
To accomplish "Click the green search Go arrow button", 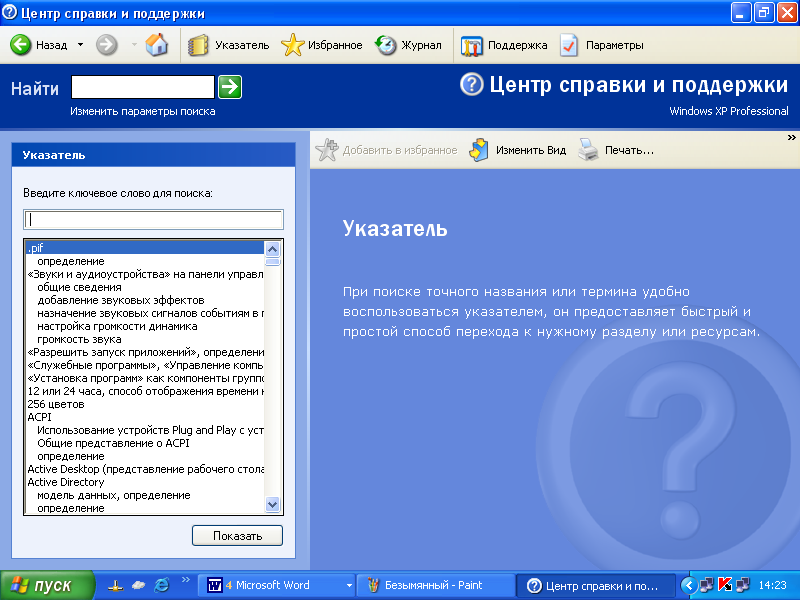I will pos(230,87).
